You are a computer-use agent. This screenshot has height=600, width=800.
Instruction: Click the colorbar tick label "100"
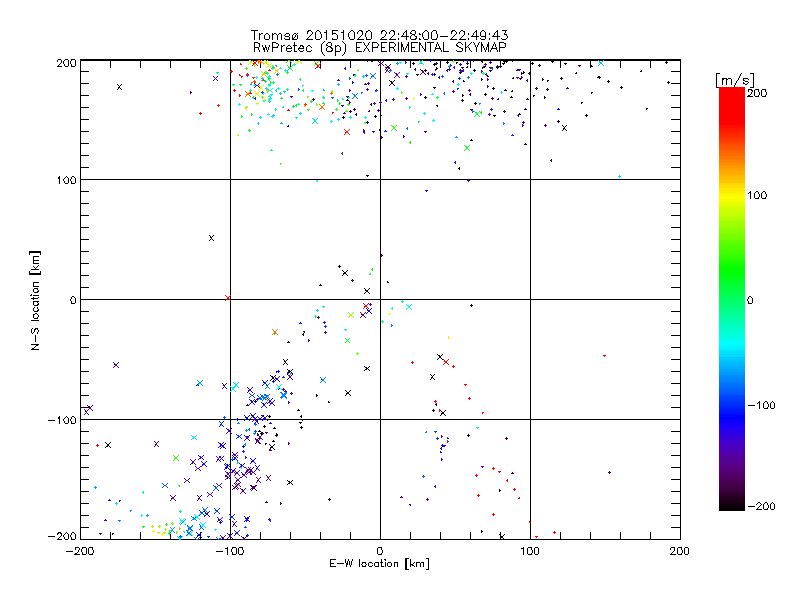757,195
